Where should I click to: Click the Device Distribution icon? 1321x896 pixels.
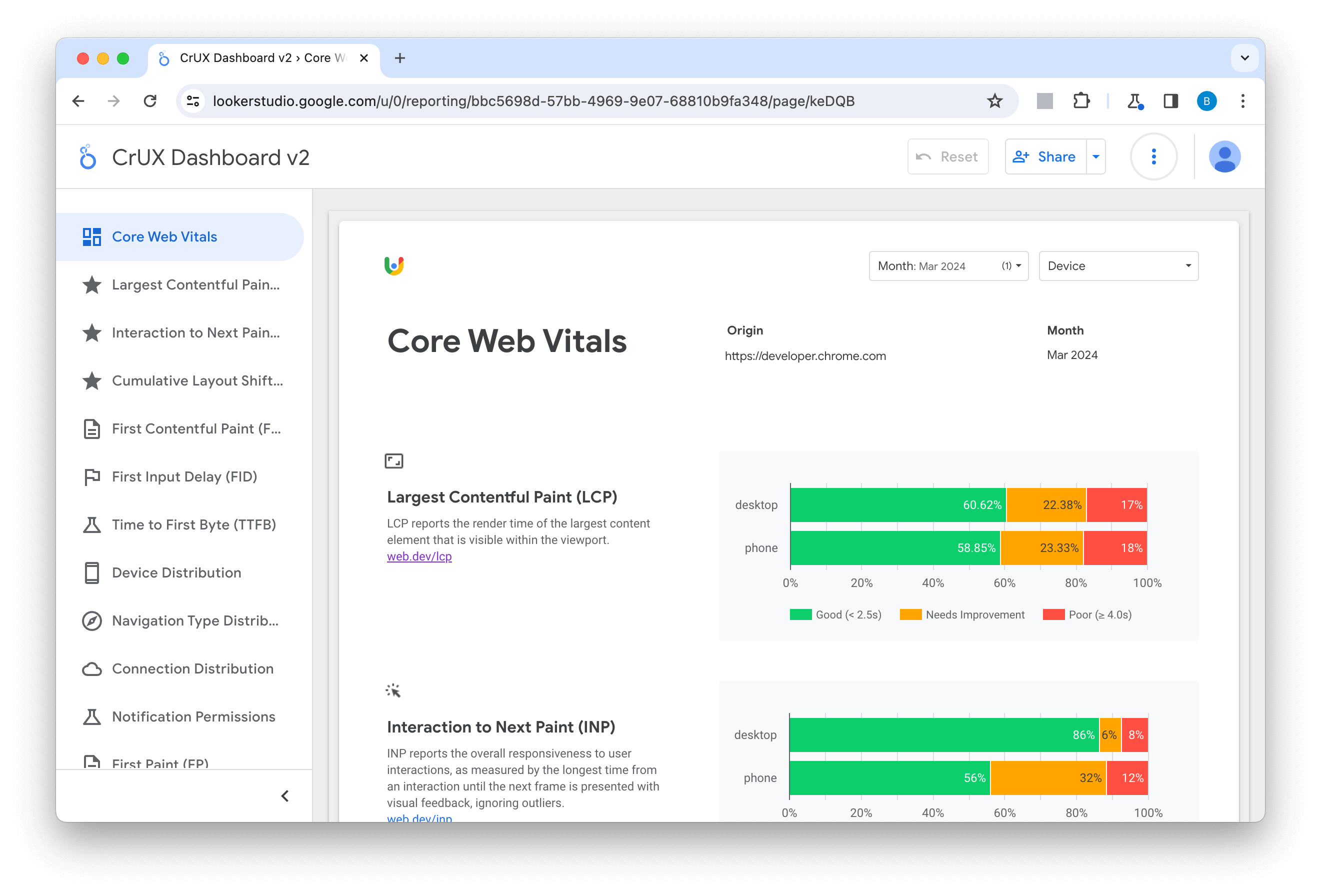90,572
